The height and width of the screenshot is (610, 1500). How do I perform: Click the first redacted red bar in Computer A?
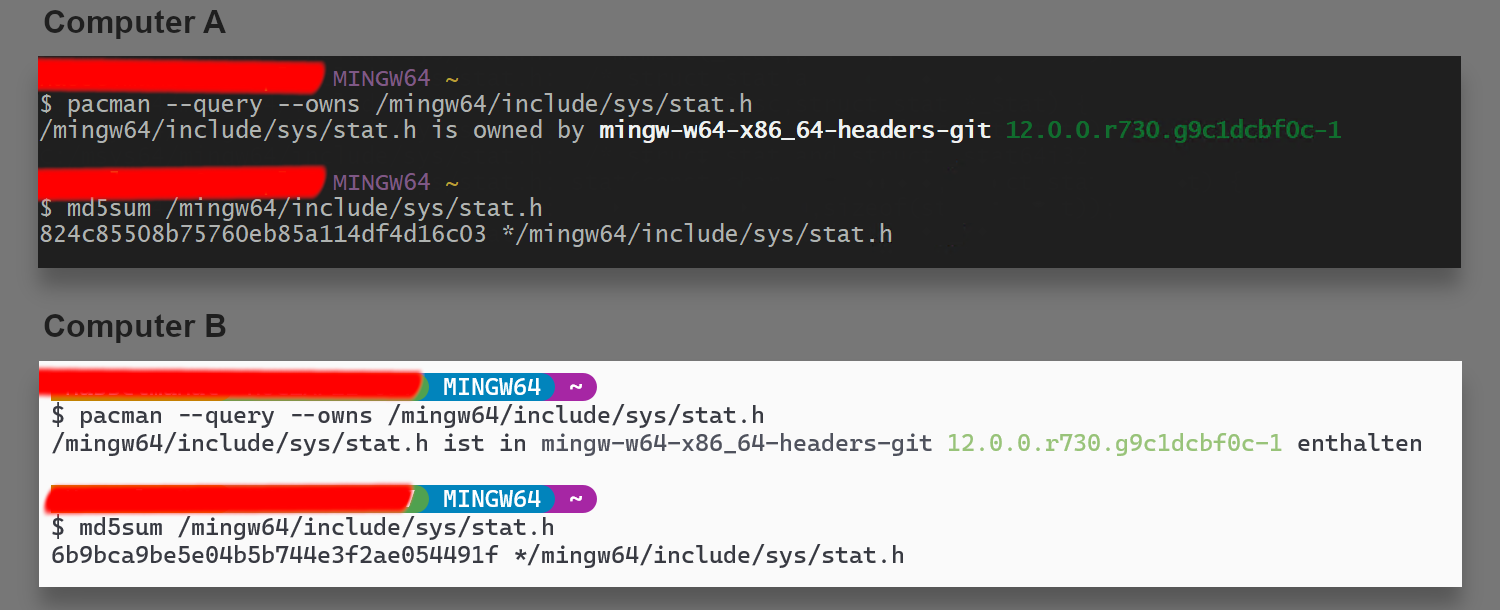(182, 76)
